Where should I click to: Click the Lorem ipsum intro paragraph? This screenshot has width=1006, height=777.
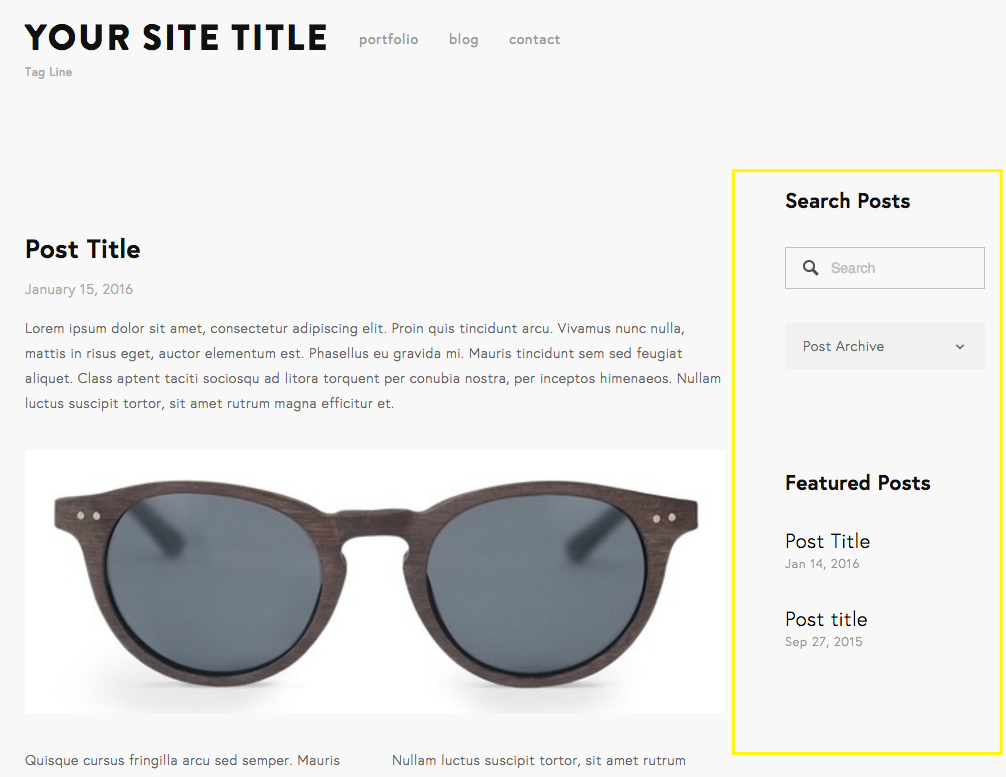coord(372,366)
